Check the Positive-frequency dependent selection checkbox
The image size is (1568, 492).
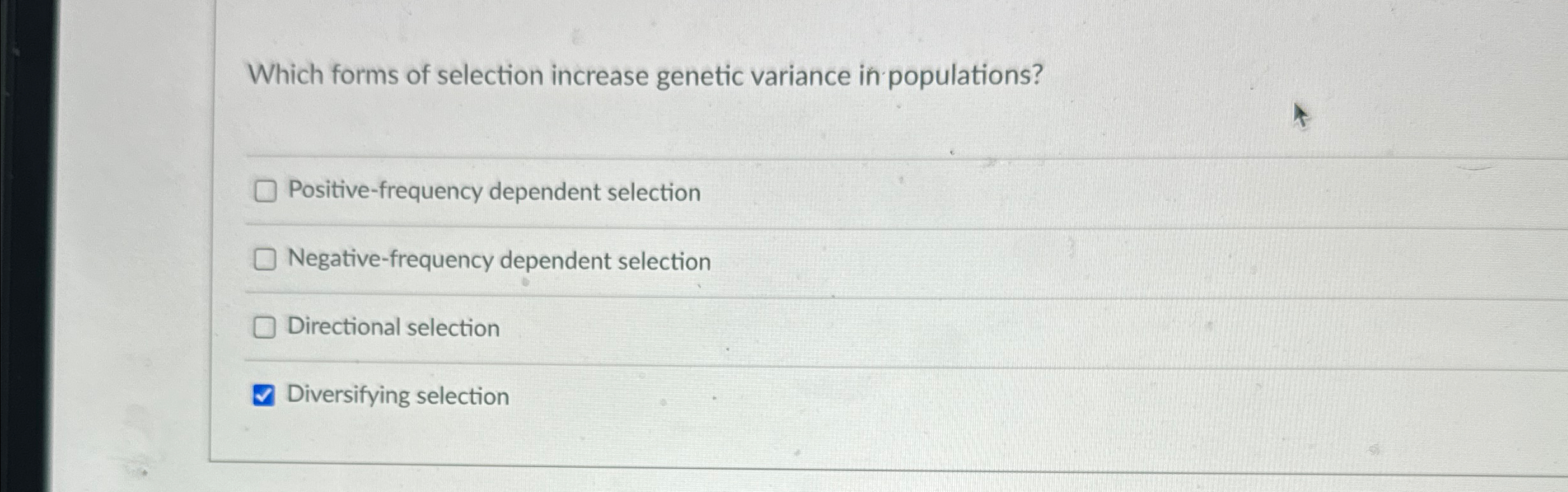coord(265,191)
